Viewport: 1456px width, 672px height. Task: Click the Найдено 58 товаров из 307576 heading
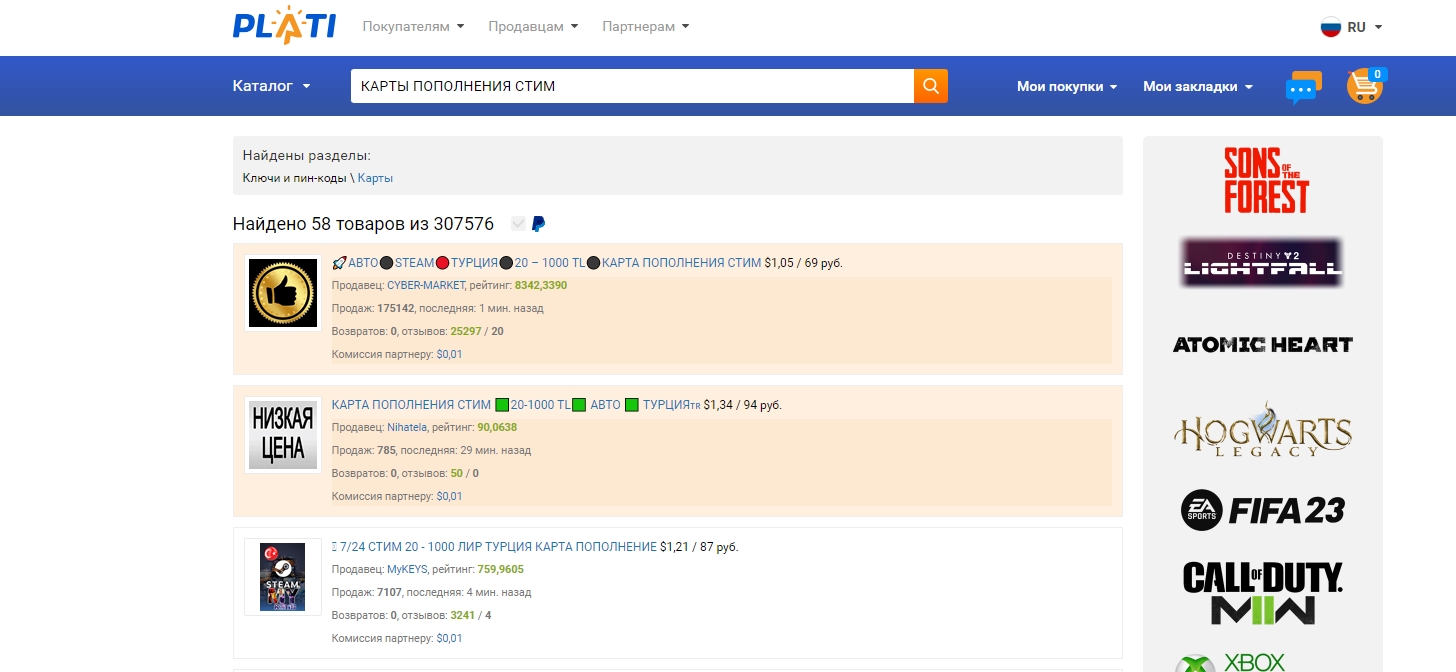[x=363, y=224]
